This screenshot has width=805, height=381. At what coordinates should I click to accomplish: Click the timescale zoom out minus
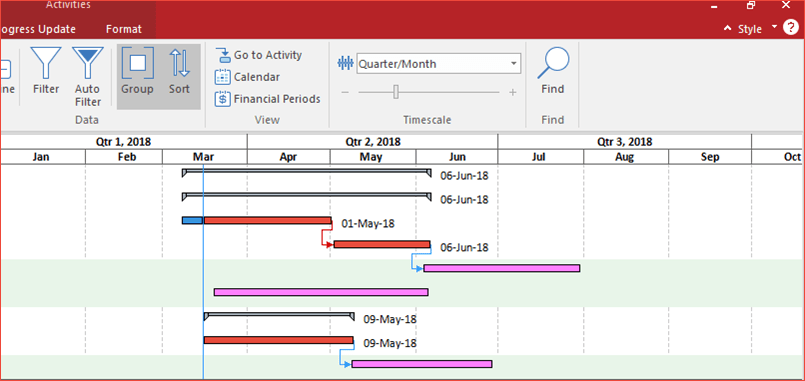[x=345, y=92]
